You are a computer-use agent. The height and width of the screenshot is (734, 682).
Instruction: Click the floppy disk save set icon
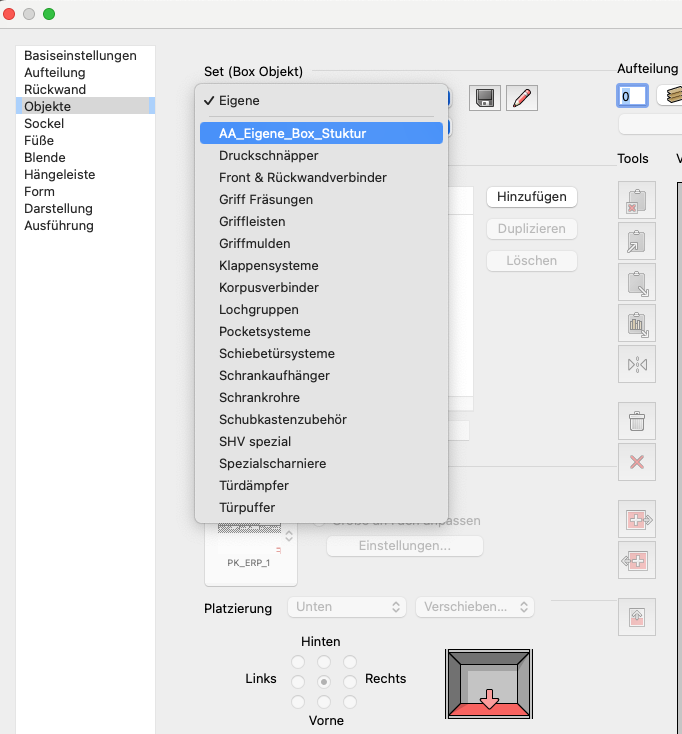click(486, 97)
